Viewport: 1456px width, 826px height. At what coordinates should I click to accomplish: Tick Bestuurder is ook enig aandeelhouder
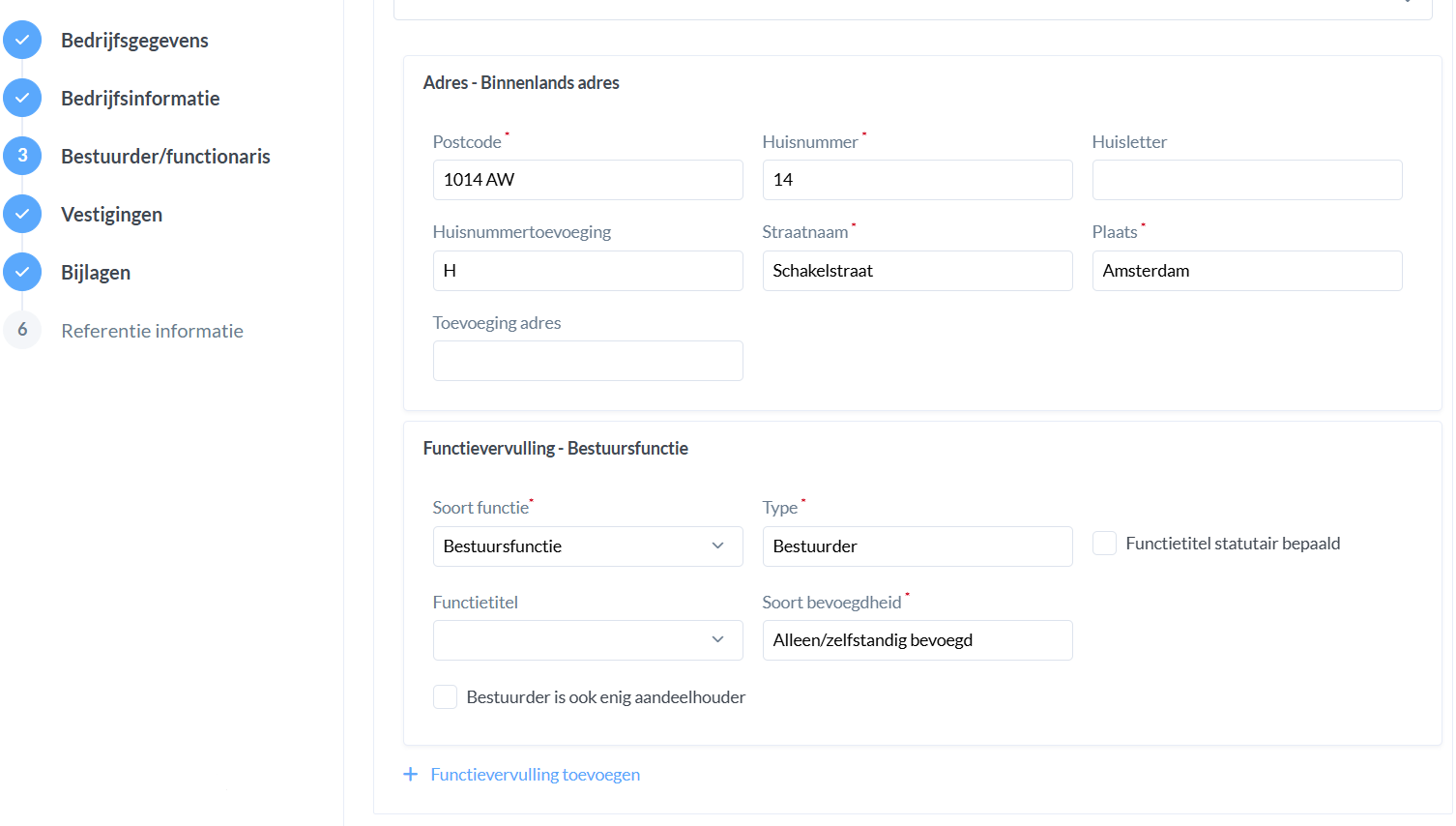click(445, 697)
